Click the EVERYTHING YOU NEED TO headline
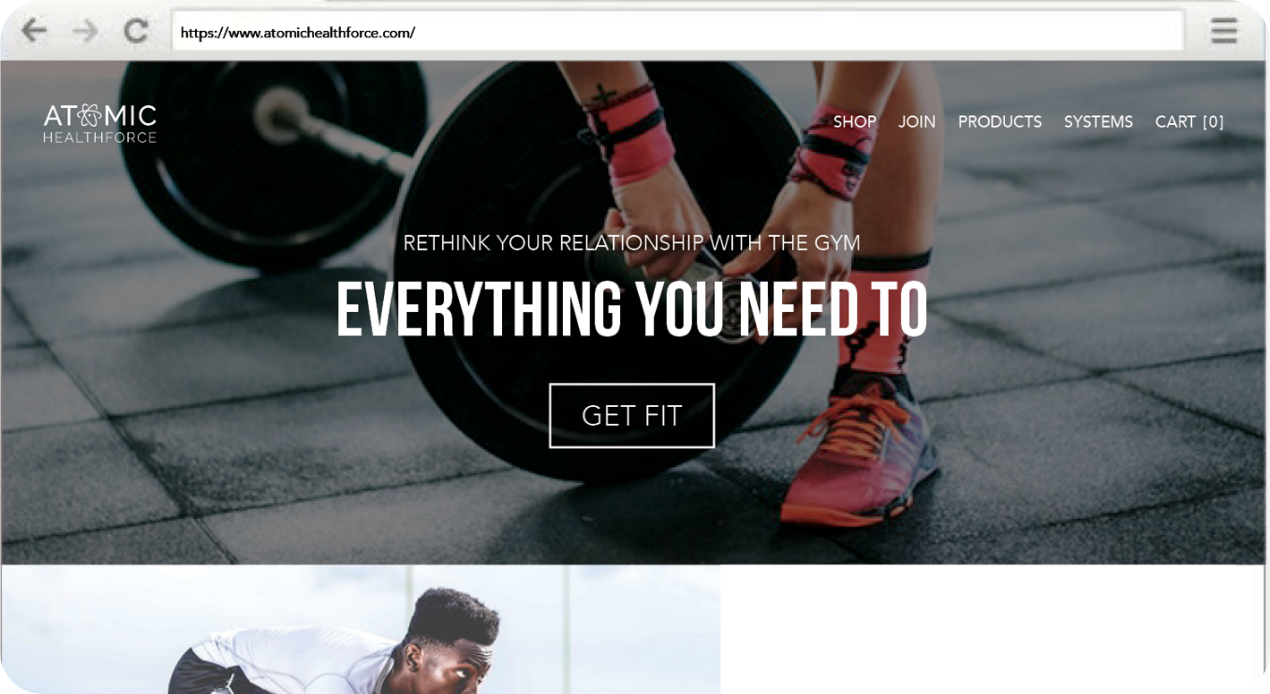The image size is (1270, 694). 631,310
